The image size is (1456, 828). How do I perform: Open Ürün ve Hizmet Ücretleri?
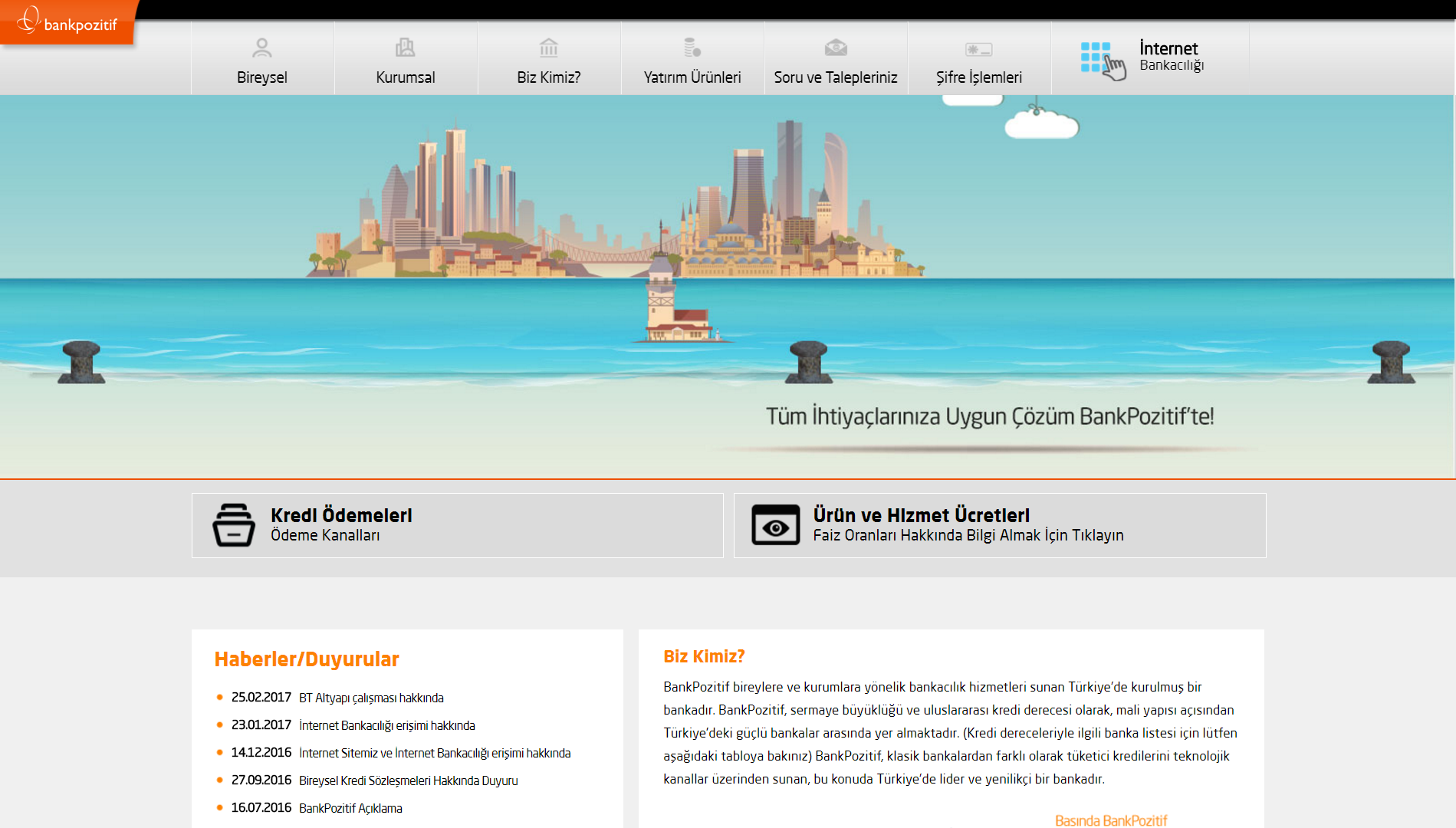(1000, 525)
